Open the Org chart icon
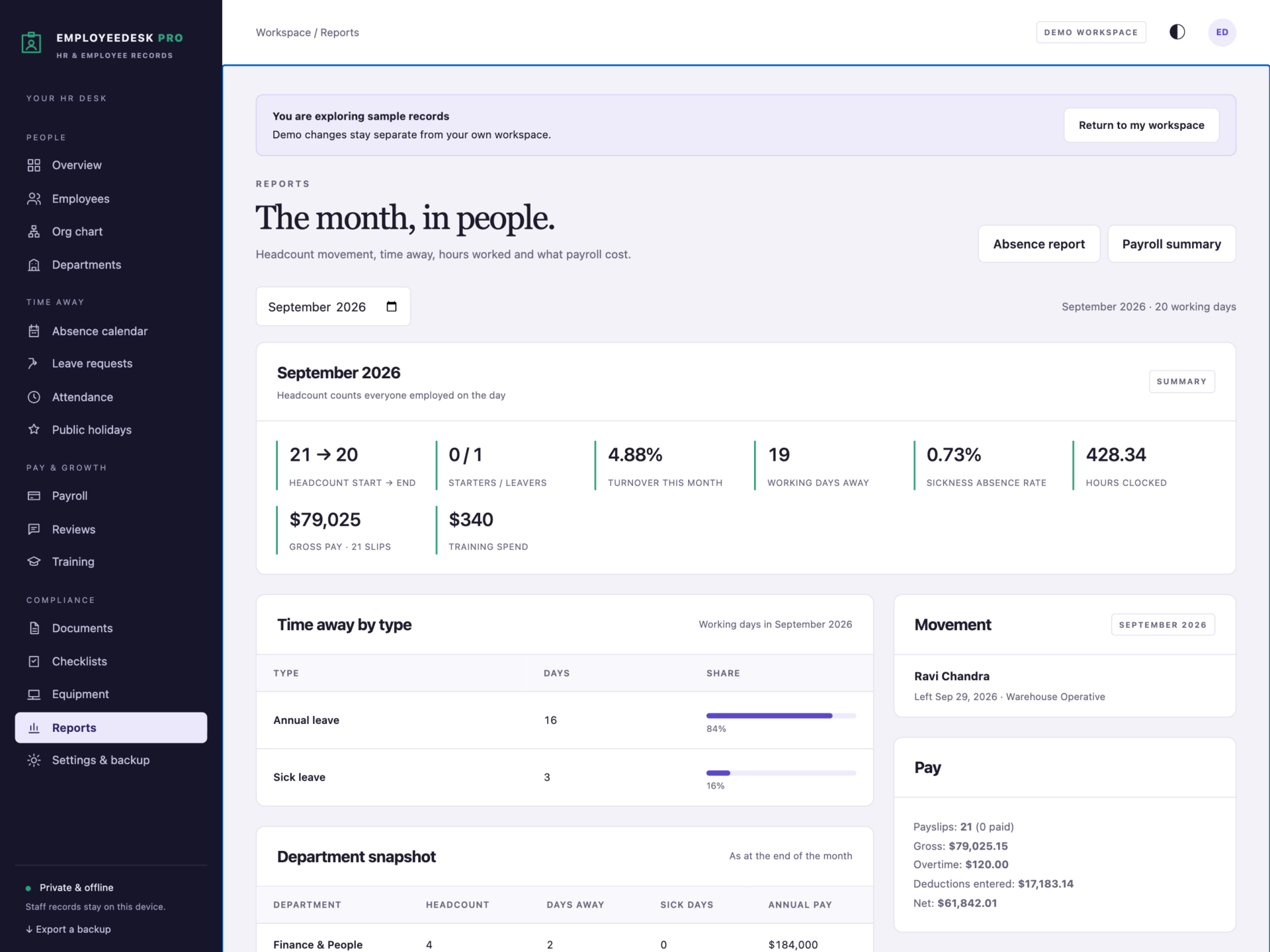This screenshot has height=952, width=1270. point(34,231)
